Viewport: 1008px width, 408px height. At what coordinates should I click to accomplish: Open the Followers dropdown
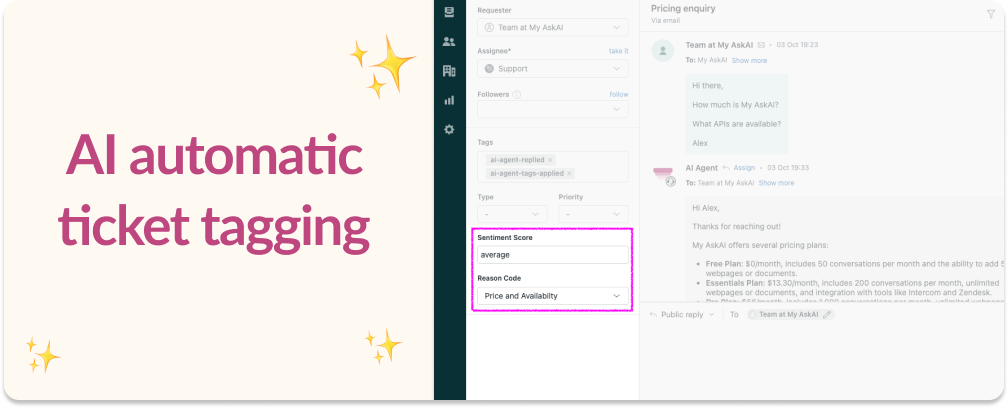click(553, 109)
